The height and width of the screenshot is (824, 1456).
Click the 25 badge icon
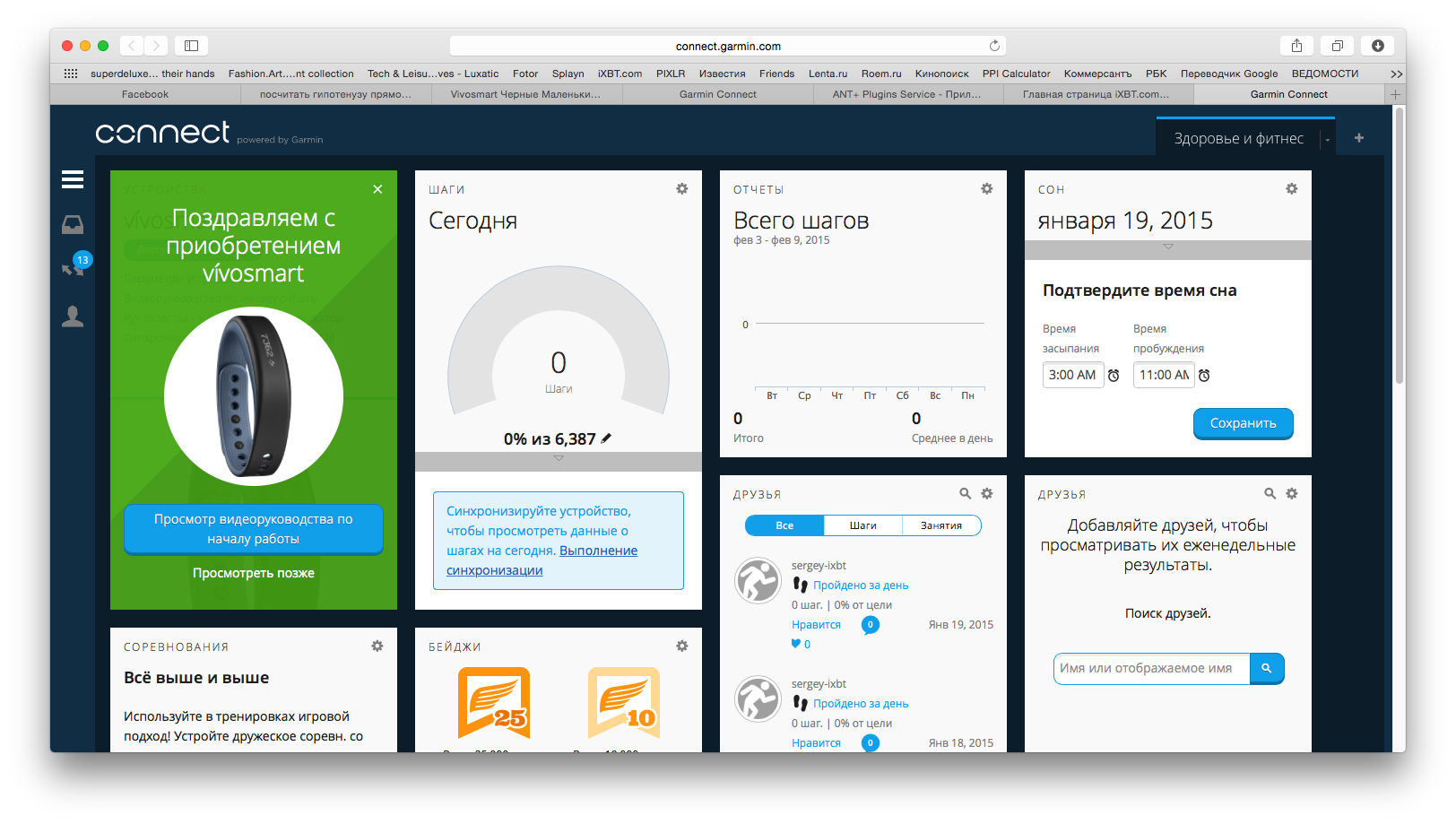click(494, 703)
